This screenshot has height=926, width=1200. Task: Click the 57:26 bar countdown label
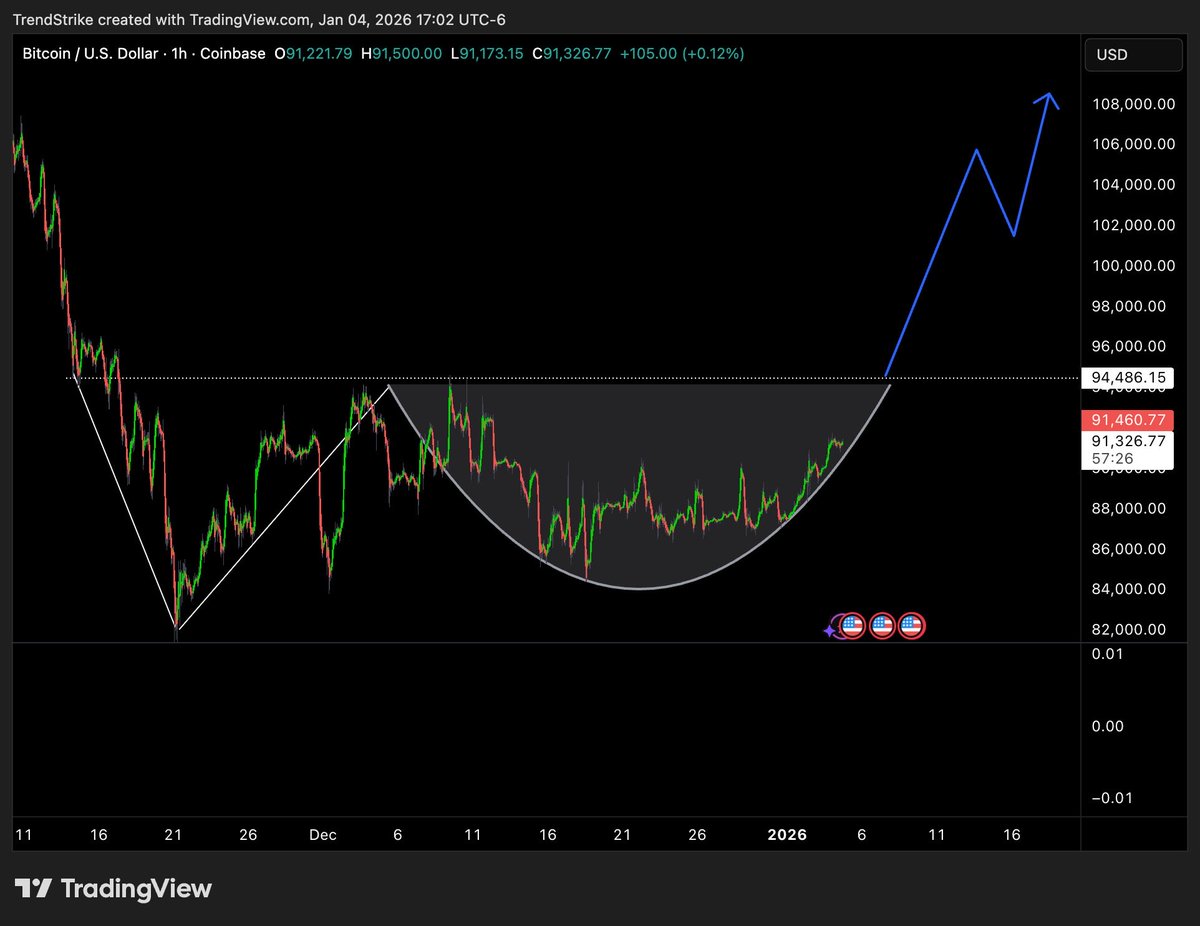tap(1112, 459)
